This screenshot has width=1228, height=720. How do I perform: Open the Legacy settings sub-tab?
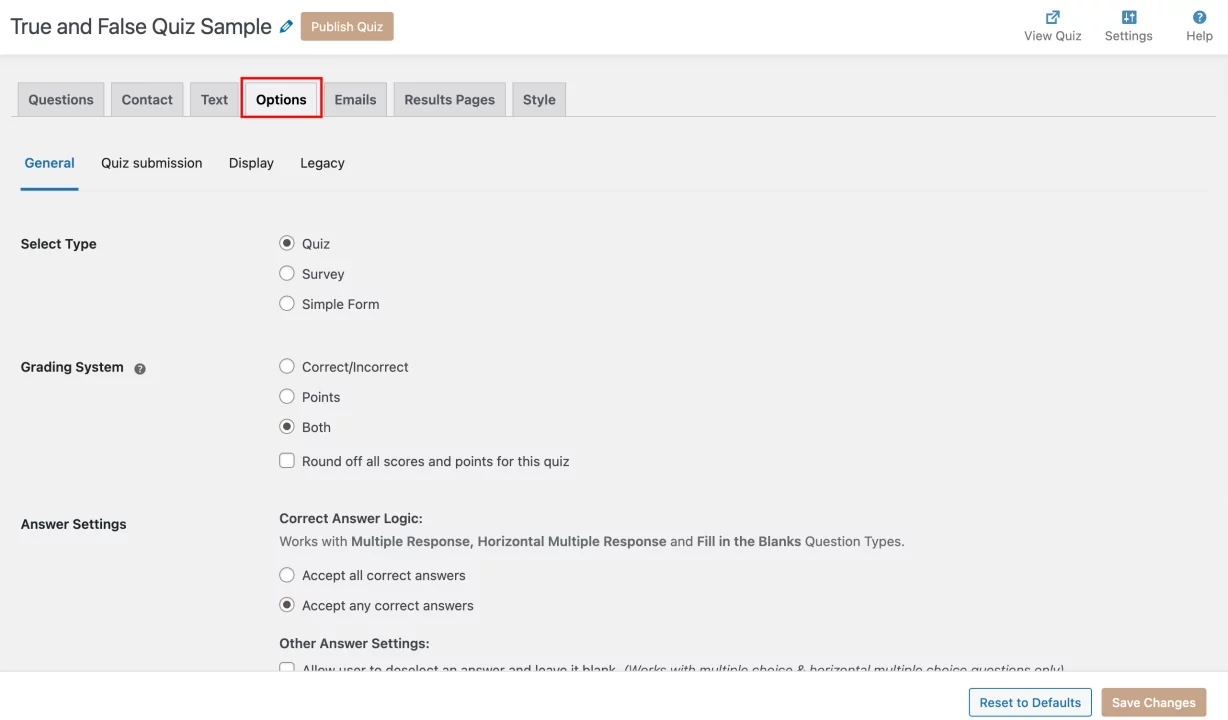(x=321, y=162)
